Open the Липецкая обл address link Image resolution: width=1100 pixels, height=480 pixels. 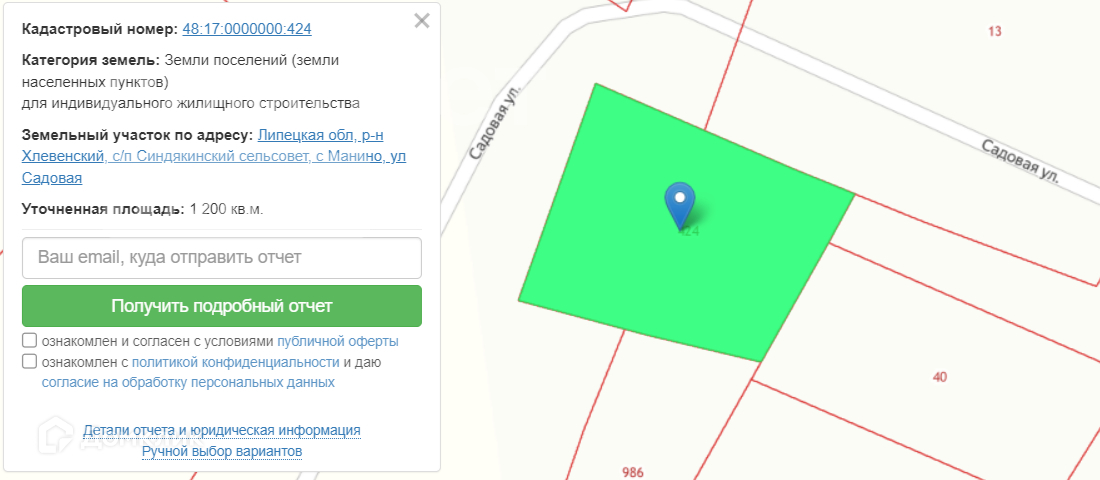tap(214, 156)
